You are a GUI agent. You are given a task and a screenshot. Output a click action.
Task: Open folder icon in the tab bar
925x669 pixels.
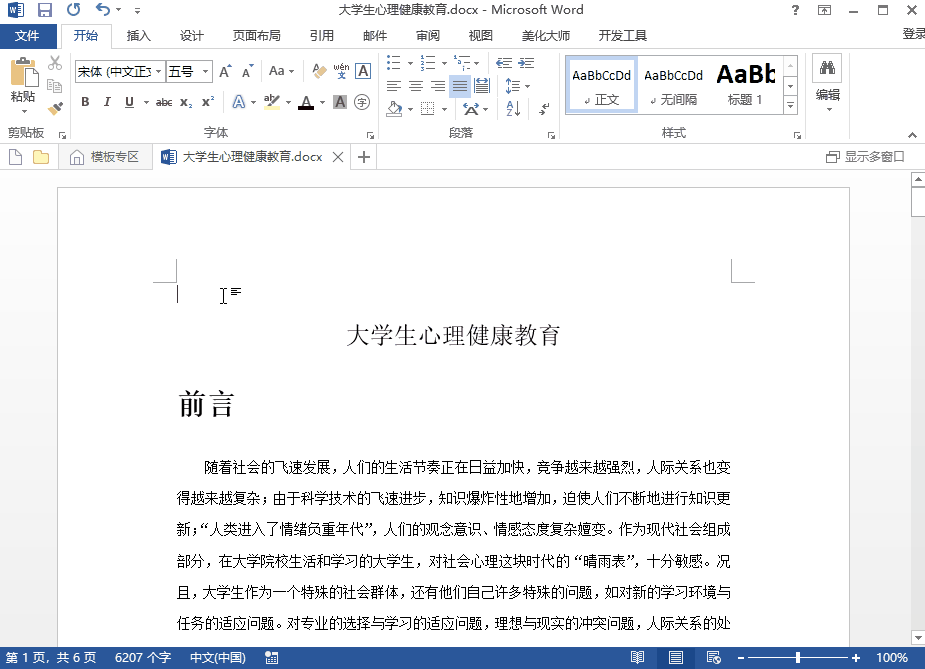[41, 157]
